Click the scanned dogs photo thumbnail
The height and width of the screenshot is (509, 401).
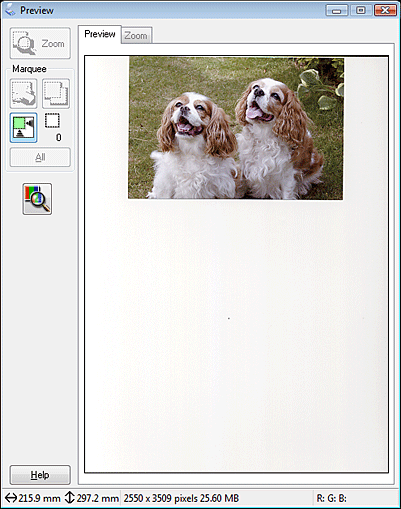[236, 128]
